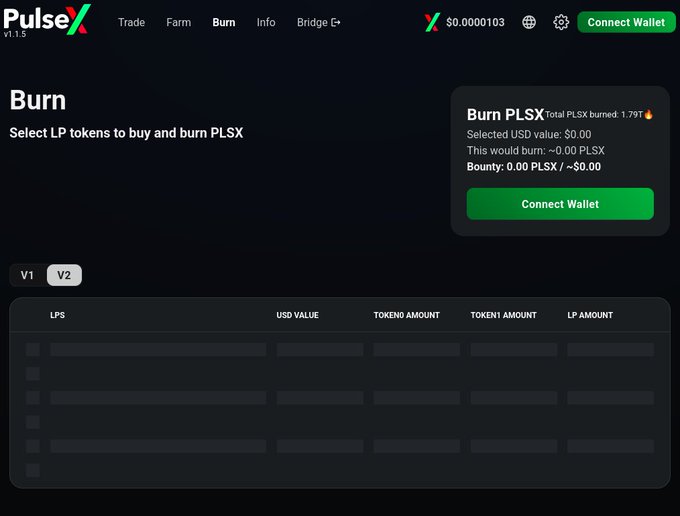Viewport: 680px width, 516px height.
Task: Switch to the V2 tab
Action: coord(64,275)
